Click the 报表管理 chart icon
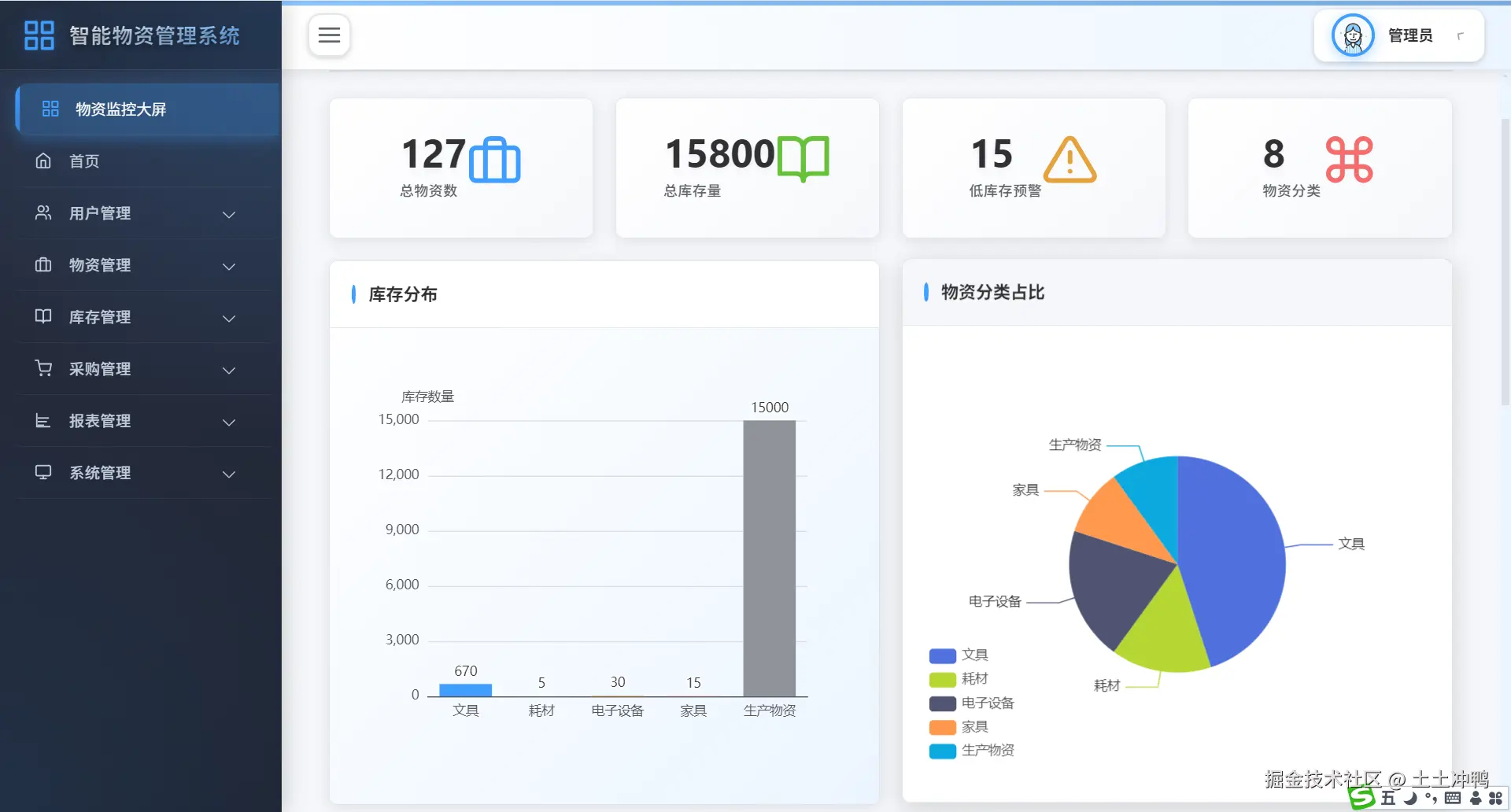 (x=43, y=420)
